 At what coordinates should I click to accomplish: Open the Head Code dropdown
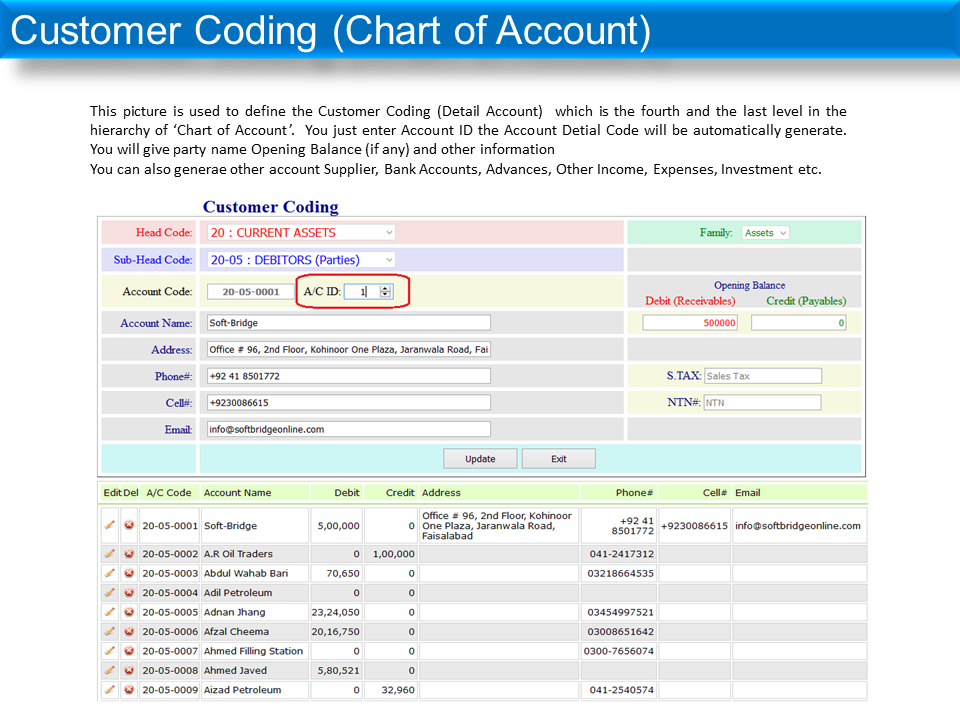pos(300,232)
